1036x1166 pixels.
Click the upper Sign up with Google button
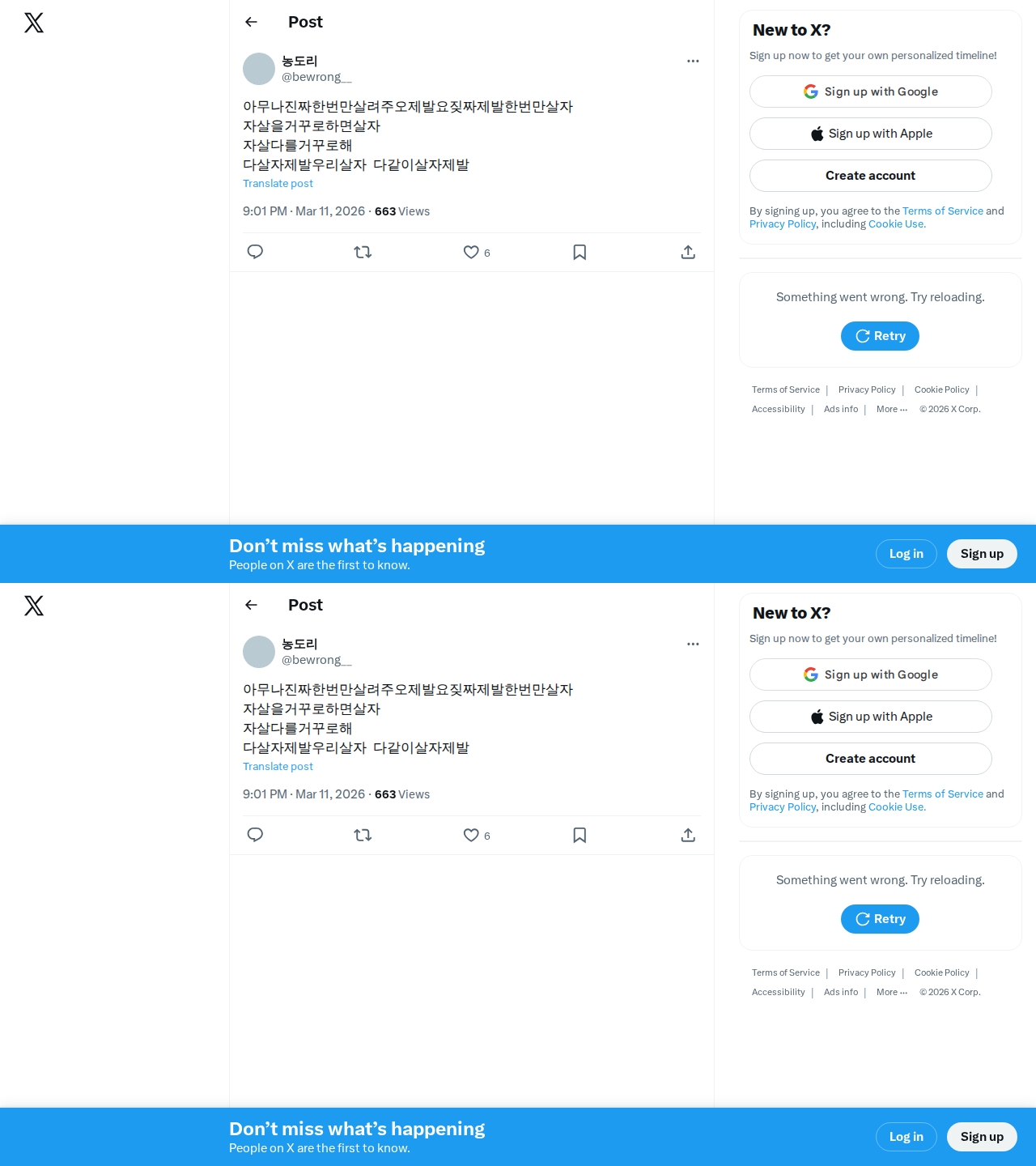click(x=871, y=91)
